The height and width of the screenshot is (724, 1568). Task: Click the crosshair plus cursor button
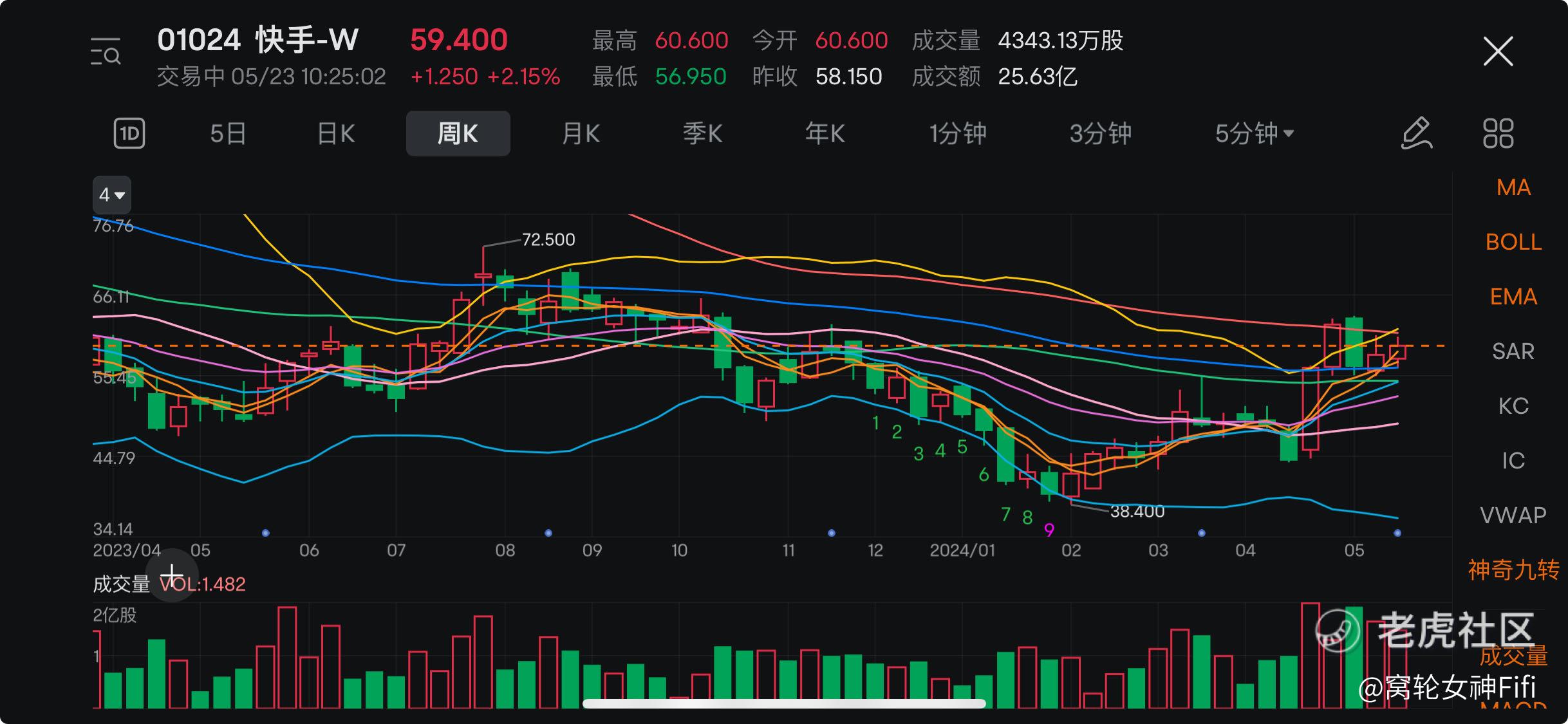click(x=172, y=575)
